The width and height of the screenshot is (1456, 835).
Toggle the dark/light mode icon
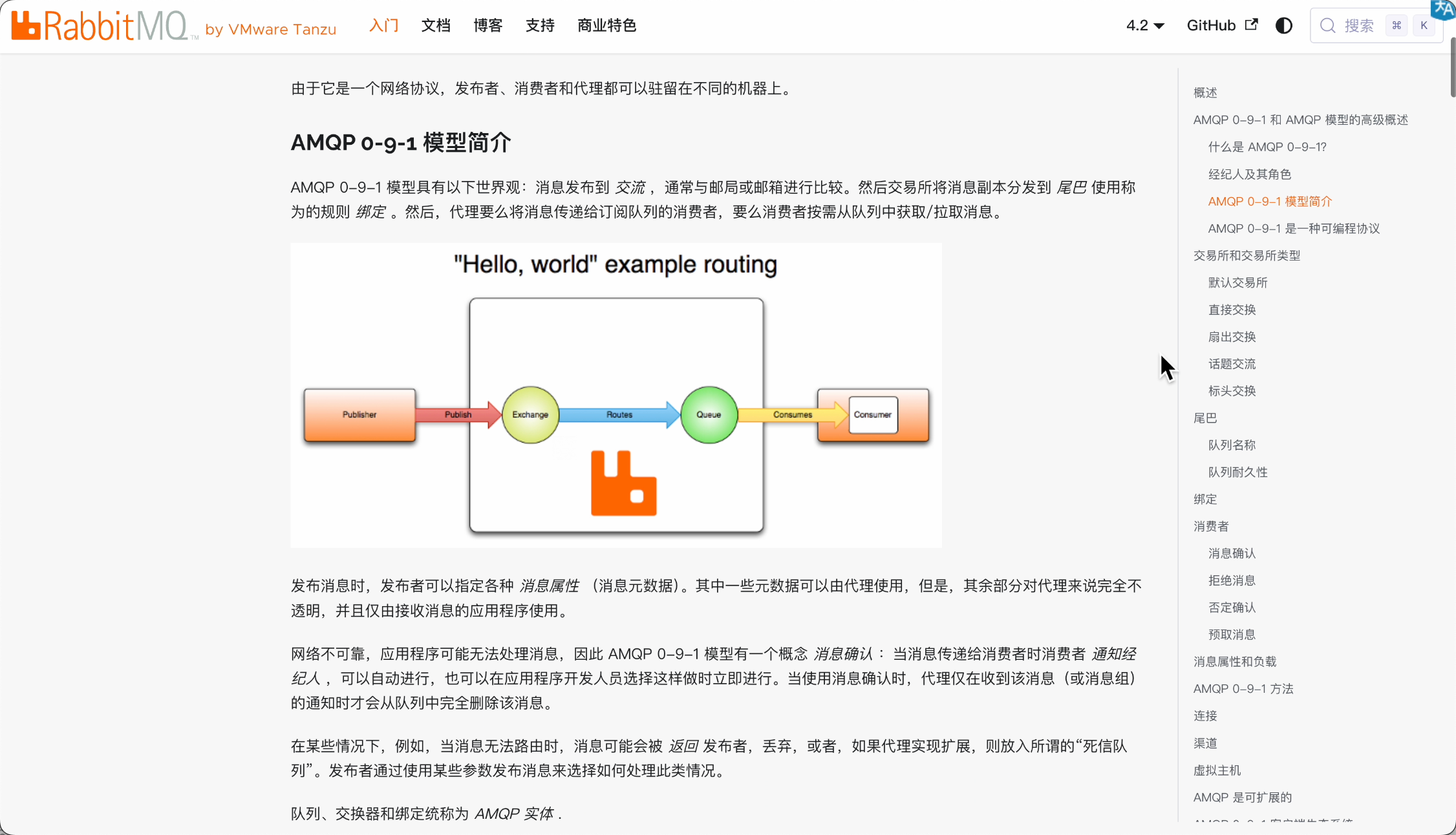[x=1283, y=25]
